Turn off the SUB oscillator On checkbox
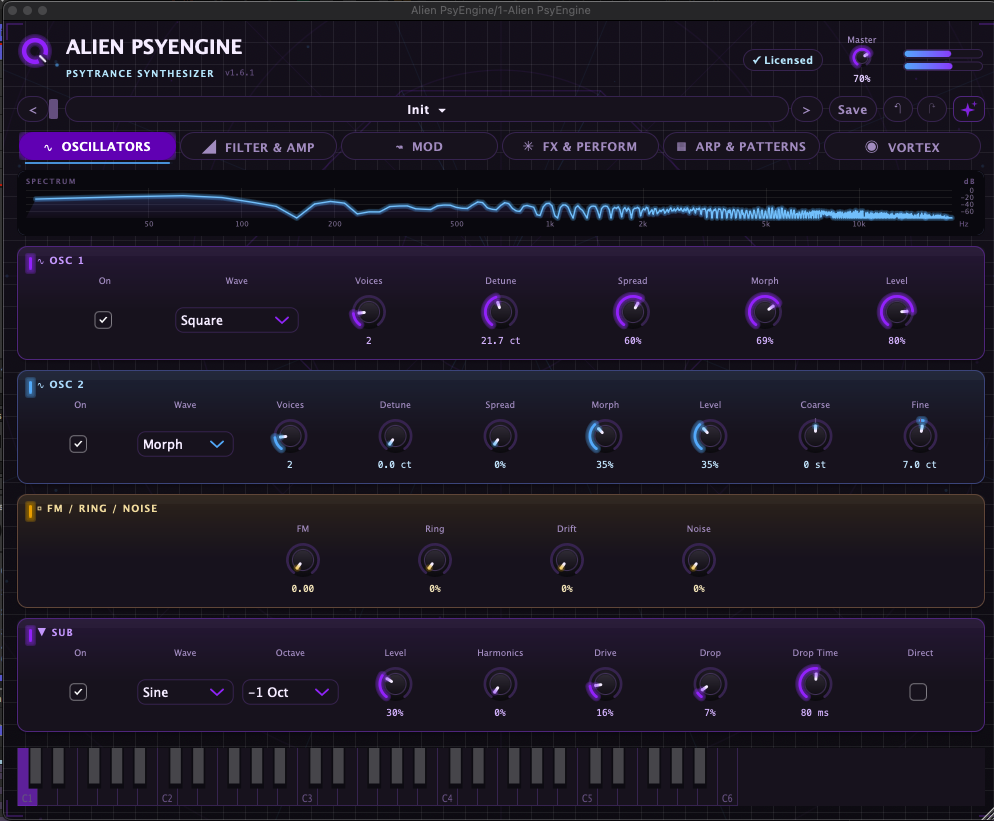The height and width of the screenshot is (821, 994). coord(78,692)
